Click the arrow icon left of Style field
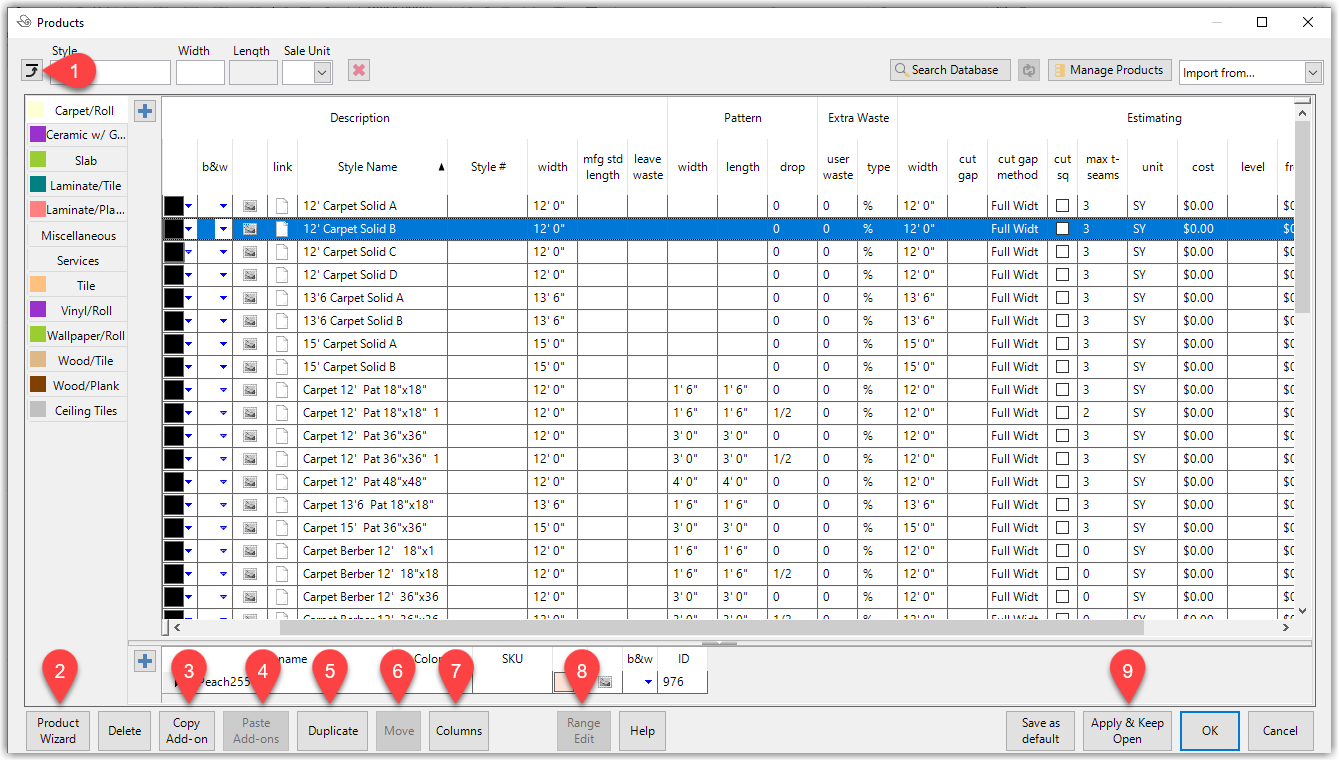Screen dimensions: 1339x761 pos(32,71)
